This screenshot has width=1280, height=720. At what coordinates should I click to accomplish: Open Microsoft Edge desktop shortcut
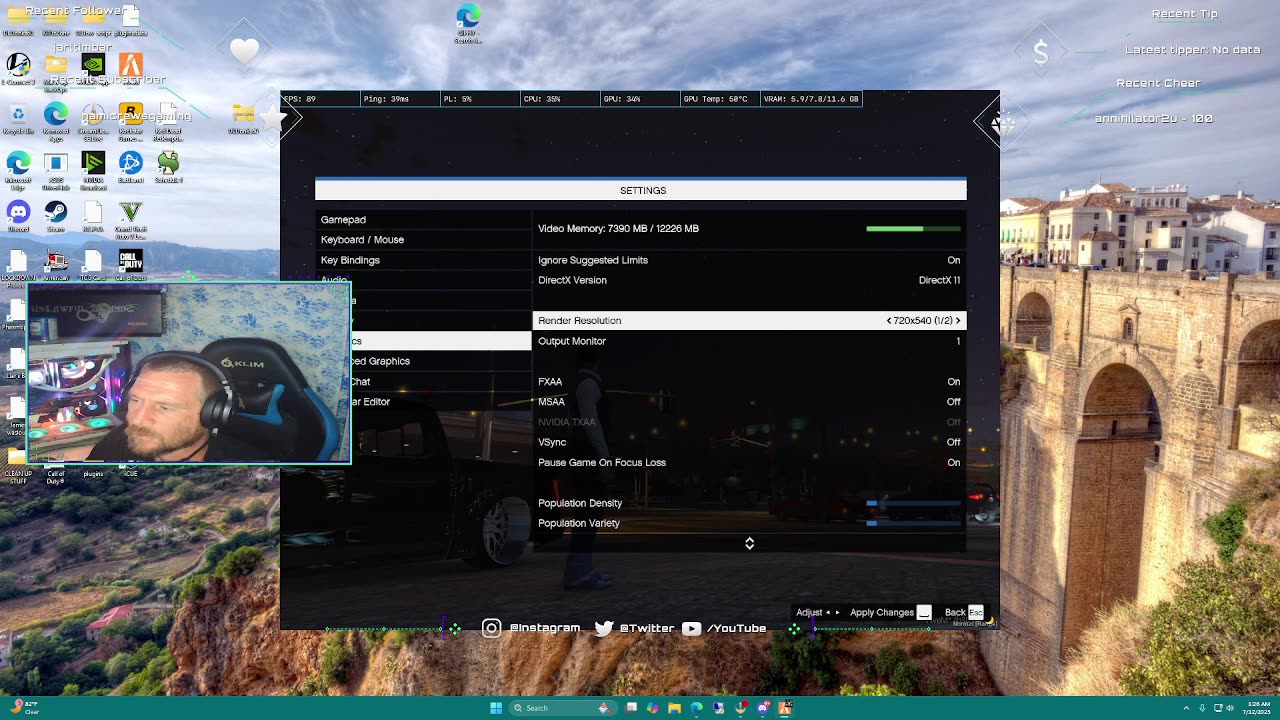tap(18, 168)
